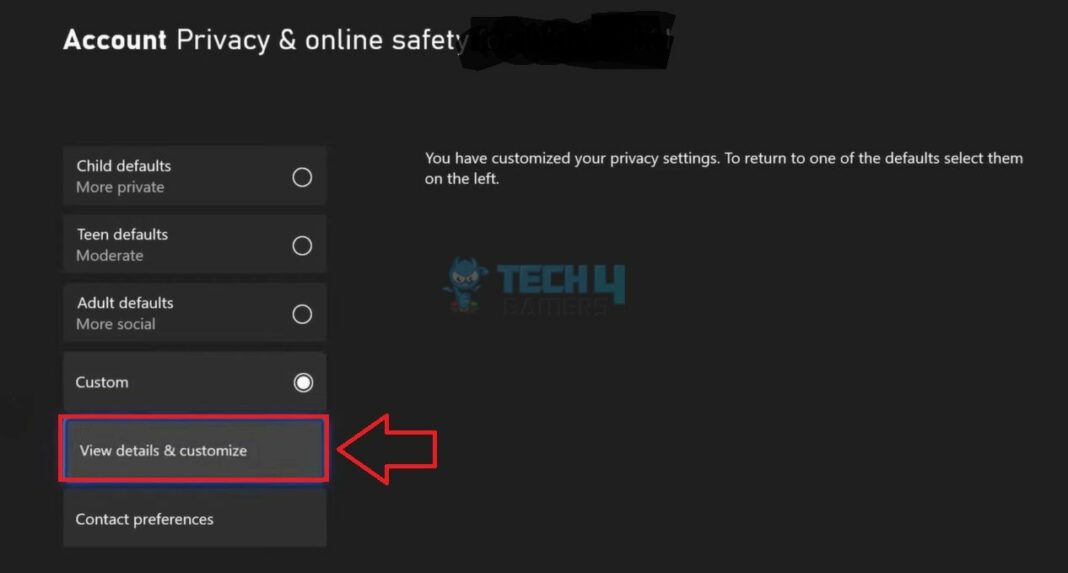Click the More social subtitle

[115, 324]
